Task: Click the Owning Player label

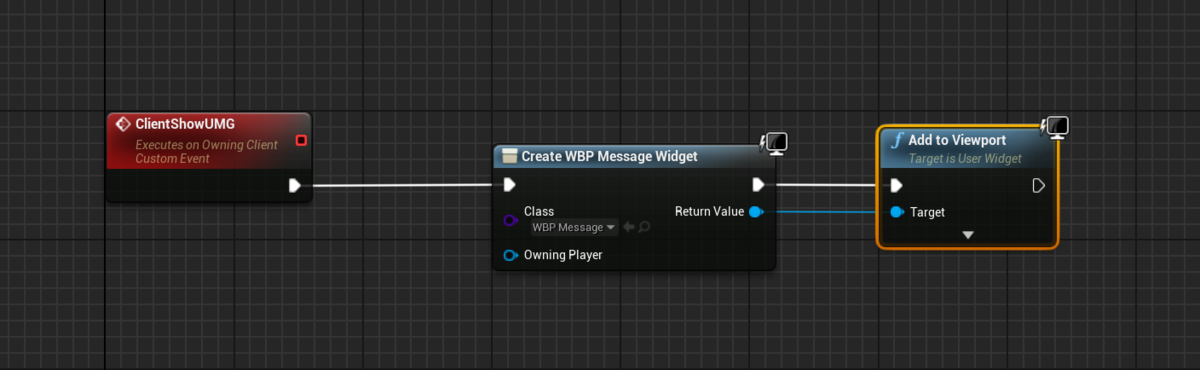Action: (x=563, y=255)
